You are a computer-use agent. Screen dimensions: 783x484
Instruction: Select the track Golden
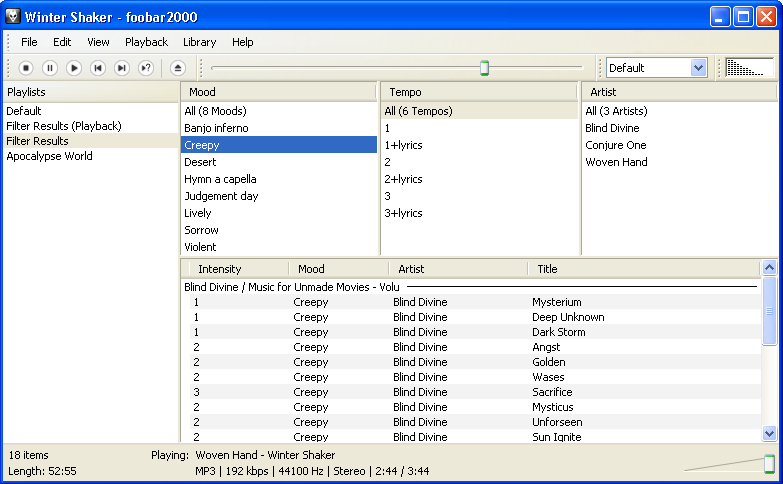(475, 362)
